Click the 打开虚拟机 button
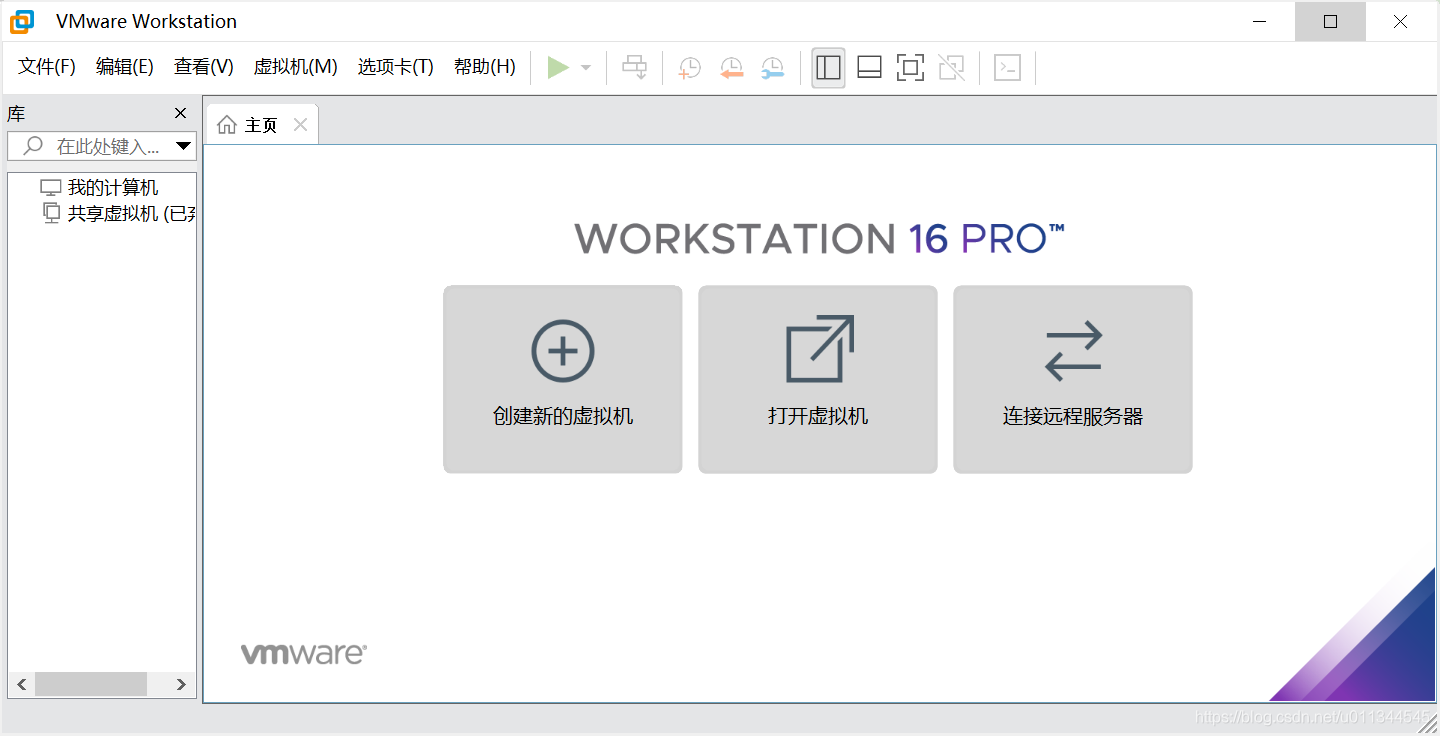 tap(818, 379)
